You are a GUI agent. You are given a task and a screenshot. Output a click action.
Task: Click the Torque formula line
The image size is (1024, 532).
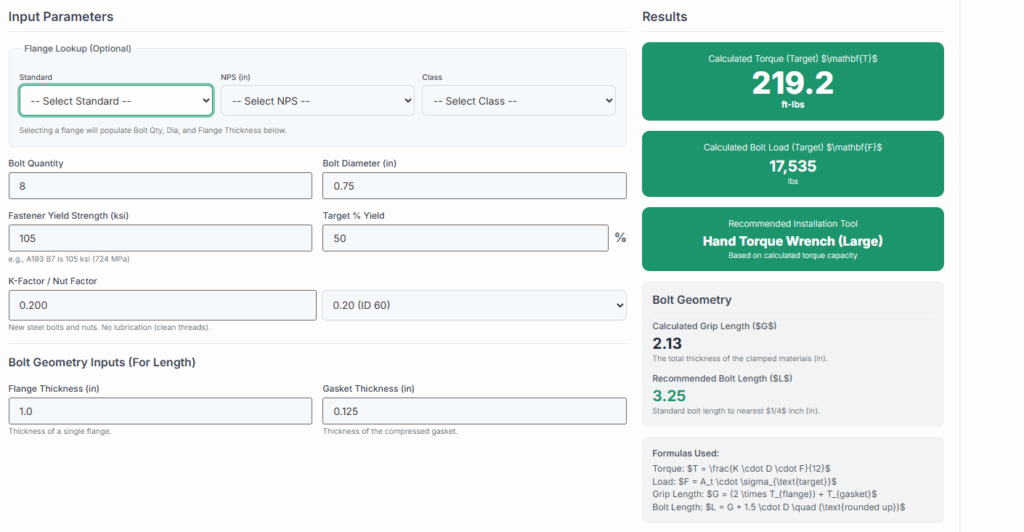pos(741,469)
